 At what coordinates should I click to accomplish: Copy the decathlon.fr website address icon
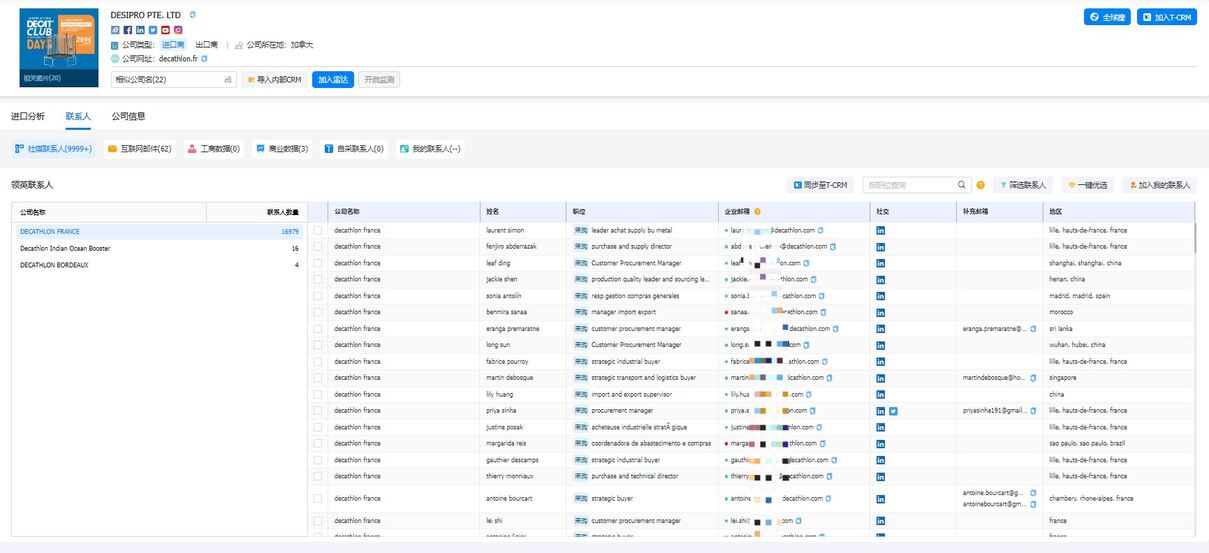(x=205, y=59)
